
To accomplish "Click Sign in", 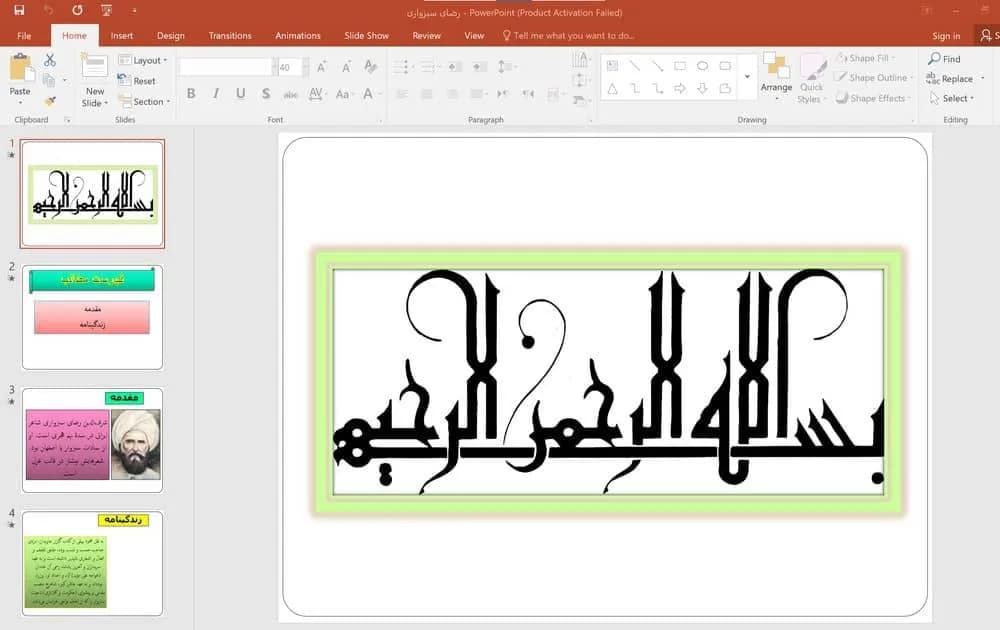I will click(946, 36).
